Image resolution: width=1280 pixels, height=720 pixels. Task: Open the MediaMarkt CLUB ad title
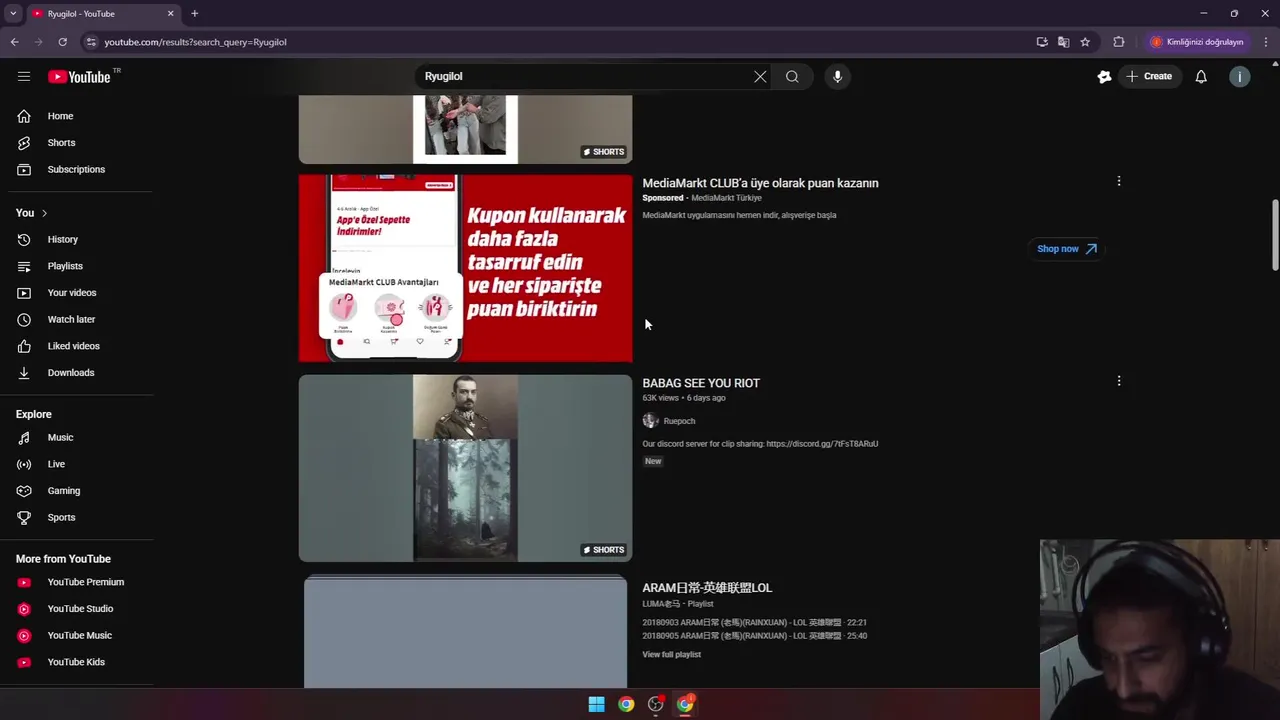pyautogui.click(x=760, y=183)
